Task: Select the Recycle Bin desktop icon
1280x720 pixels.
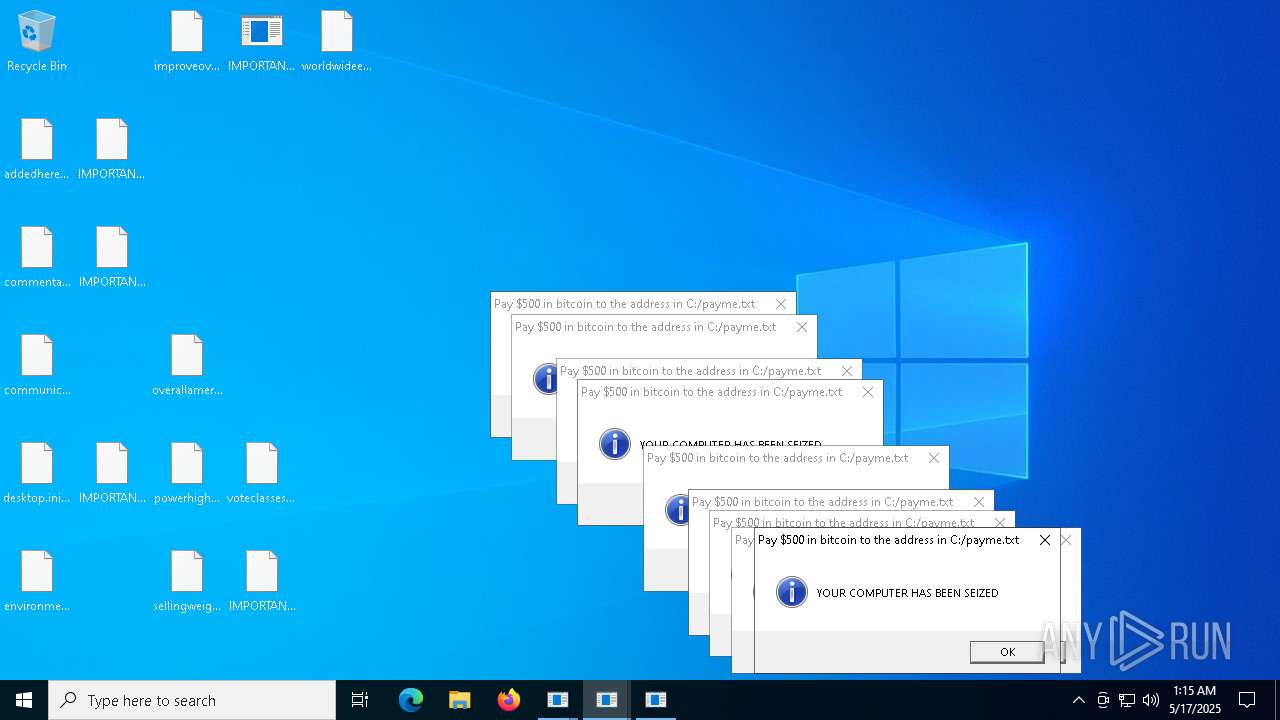Action: (x=37, y=42)
